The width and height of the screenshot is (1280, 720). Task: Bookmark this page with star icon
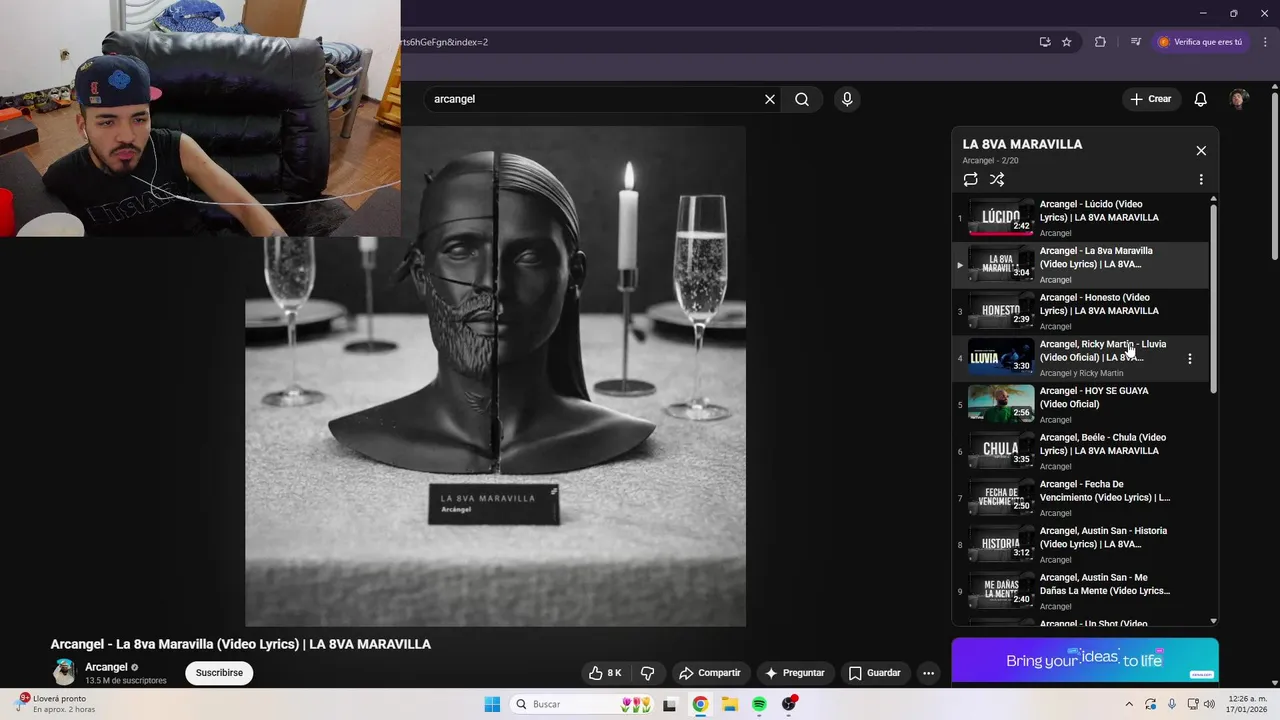click(1067, 42)
